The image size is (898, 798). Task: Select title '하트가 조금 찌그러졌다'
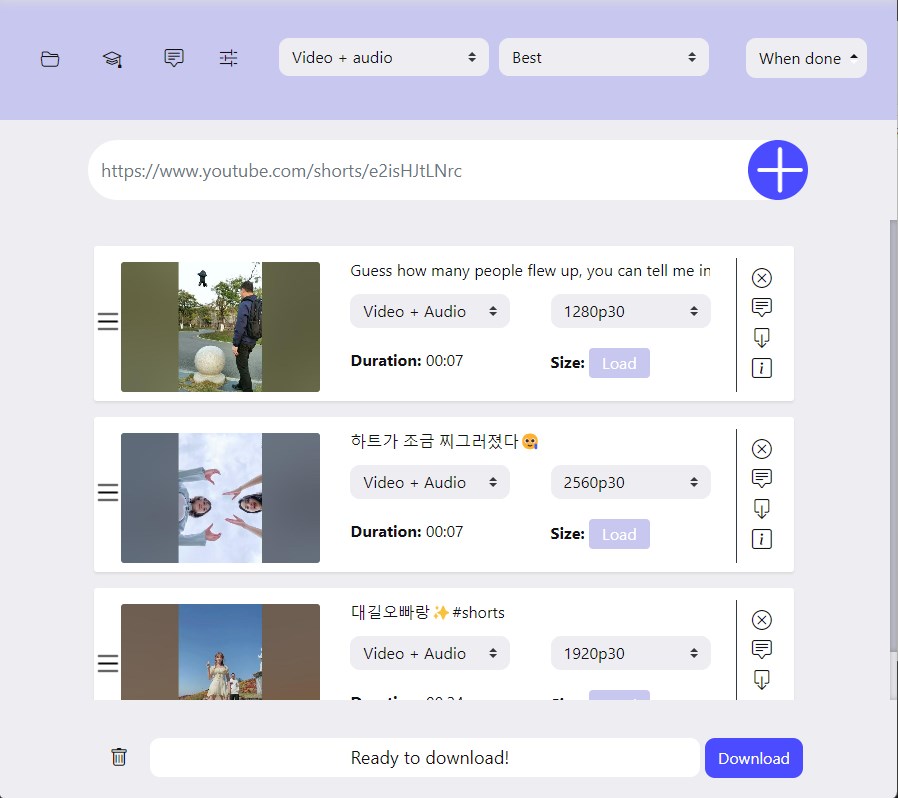click(444, 441)
